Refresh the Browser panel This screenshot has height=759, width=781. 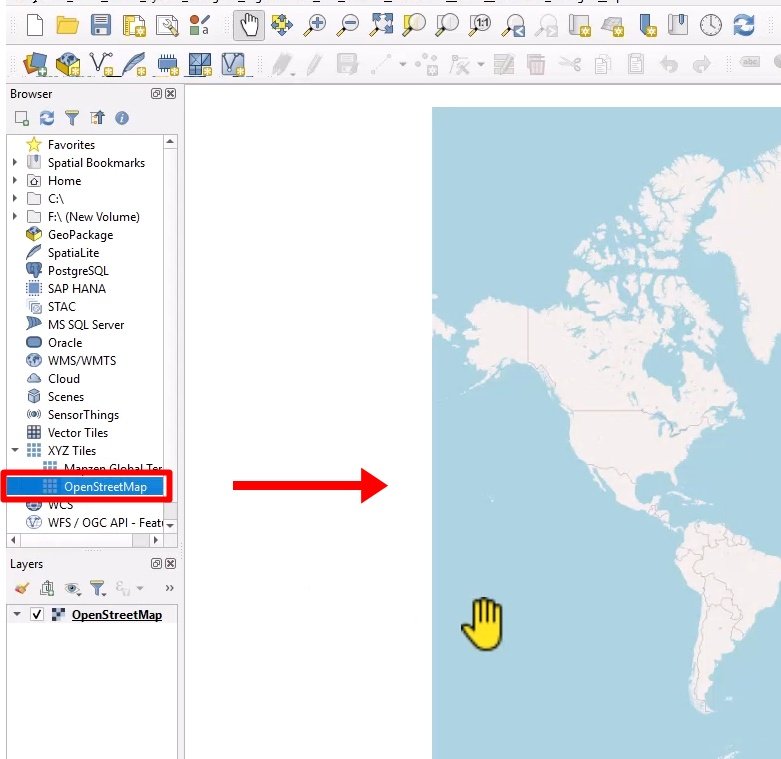point(47,118)
